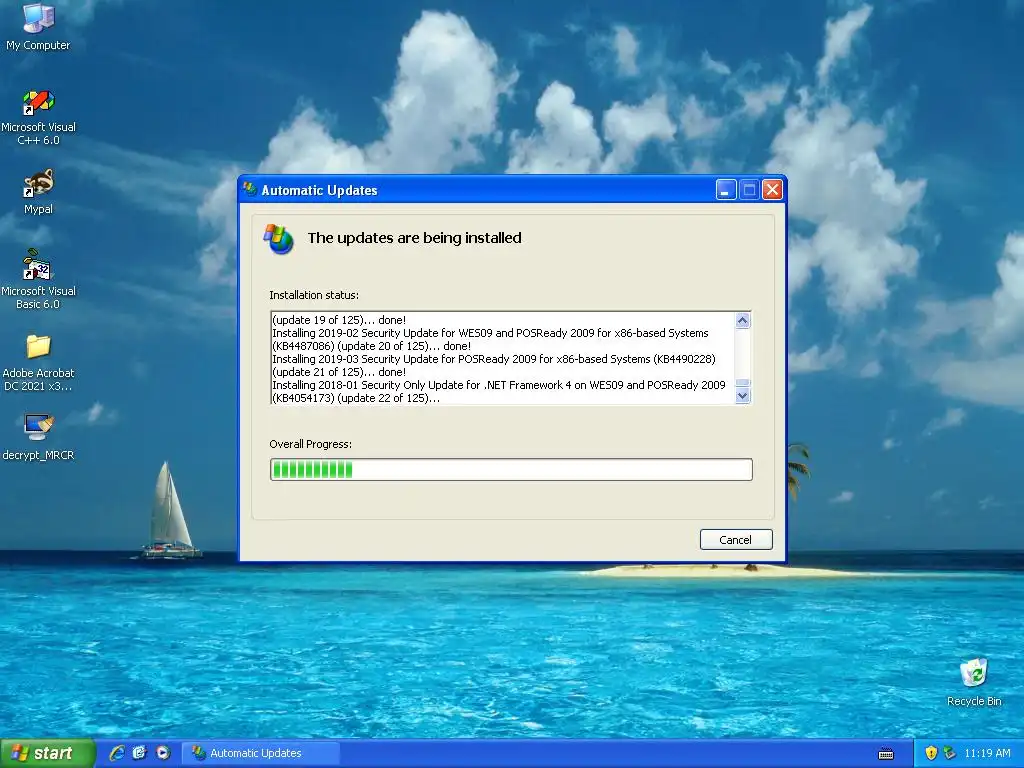Click the 'Installing 2018-01 Security Only Update' line
The image size is (1024, 768).
(499, 385)
